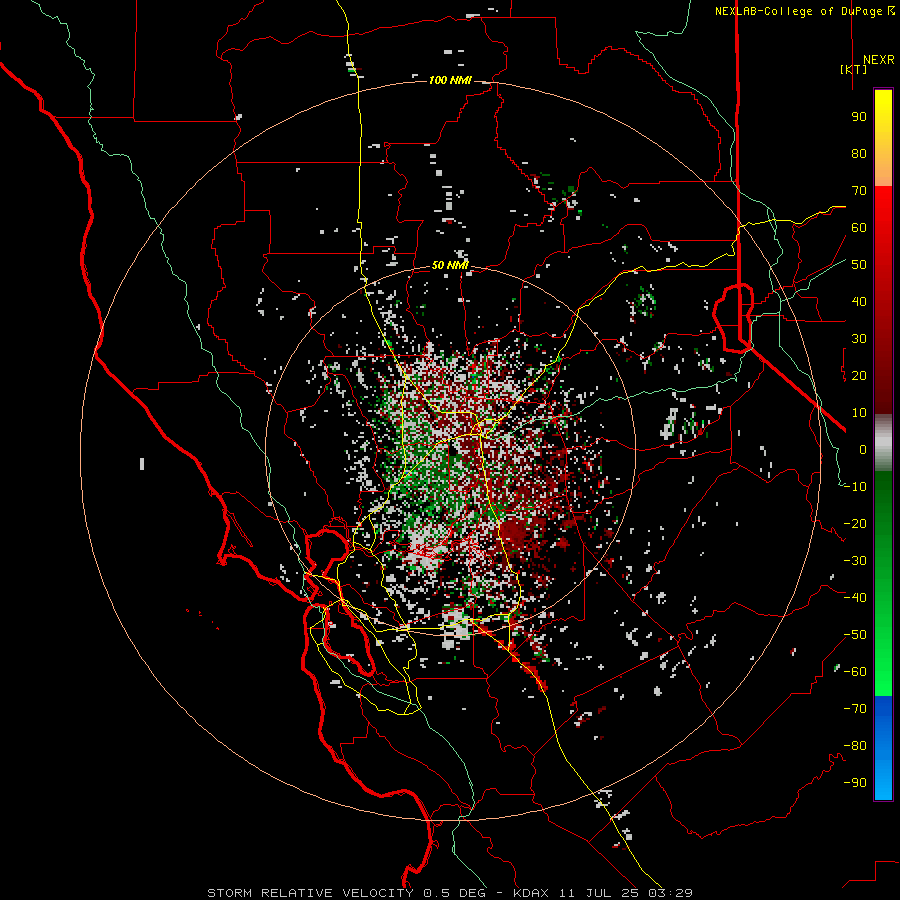Screen dimensions: 900x900
Task: Click the -90 value on velocity scale
Action: pyautogui.click(x=855, y=783)
